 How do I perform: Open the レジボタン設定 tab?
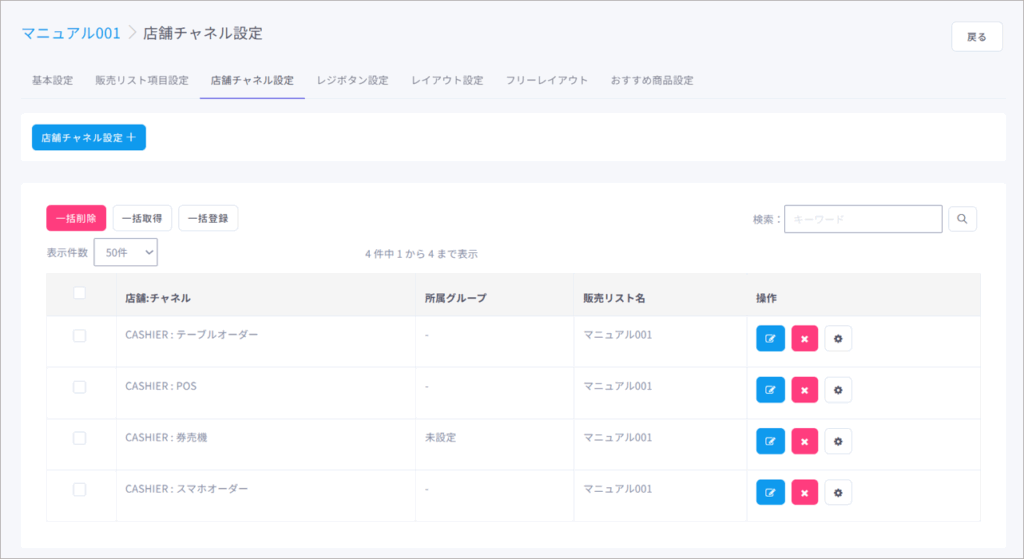pyautogui.click(x=352, y=80)
